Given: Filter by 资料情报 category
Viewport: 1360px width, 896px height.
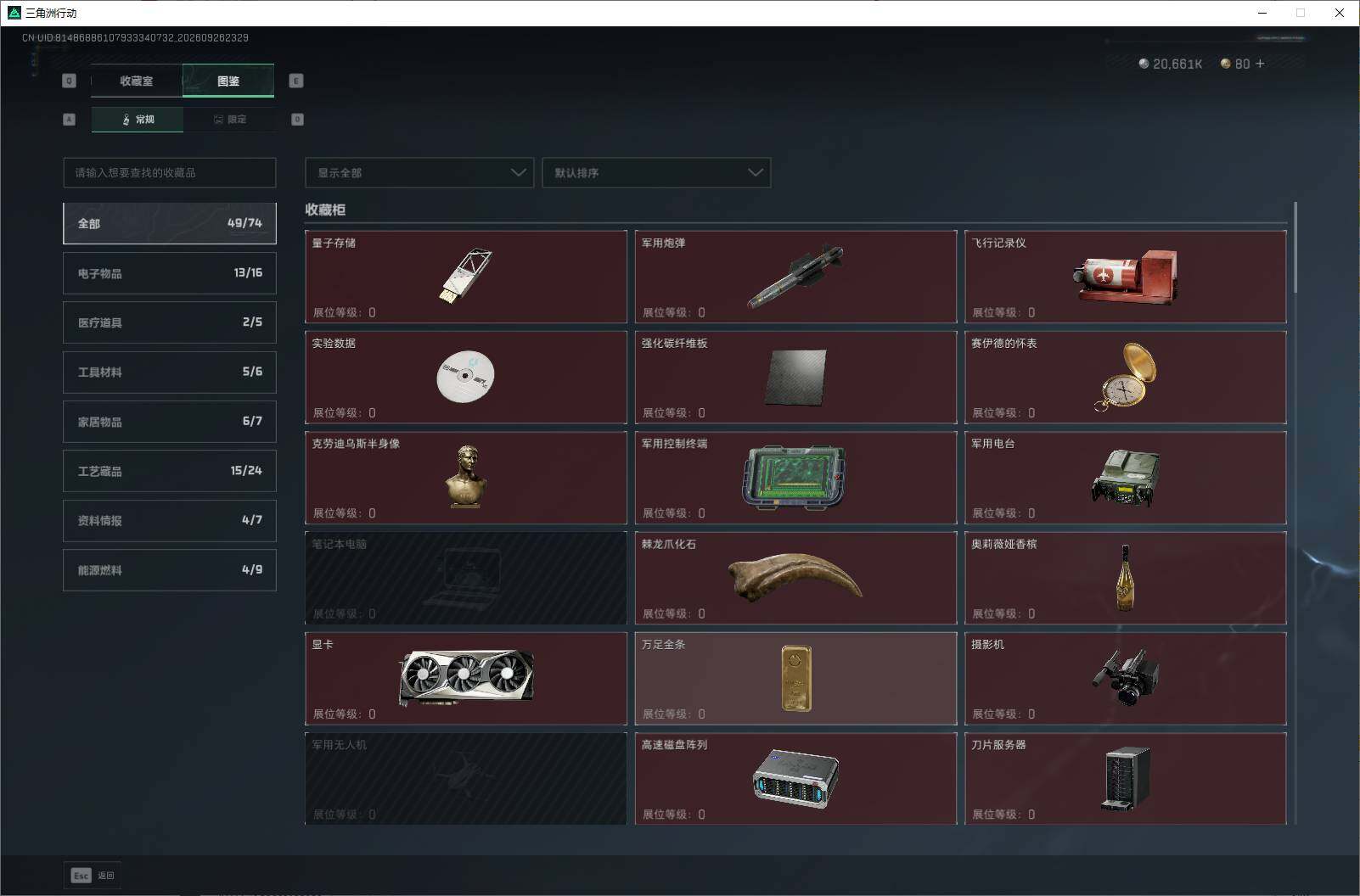Looking at the screenshot, I should click(x=170, y=520).
